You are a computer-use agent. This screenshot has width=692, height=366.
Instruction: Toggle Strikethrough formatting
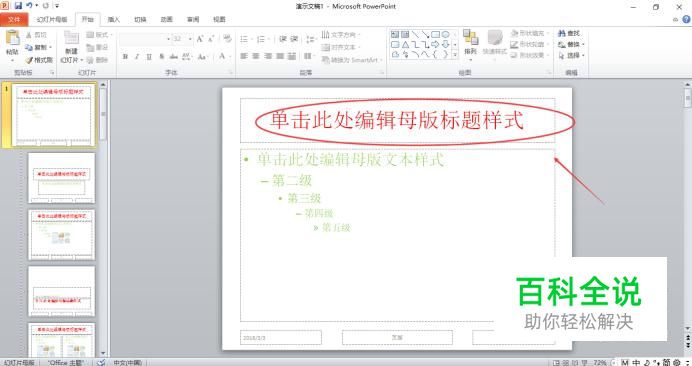pos(173,57)
